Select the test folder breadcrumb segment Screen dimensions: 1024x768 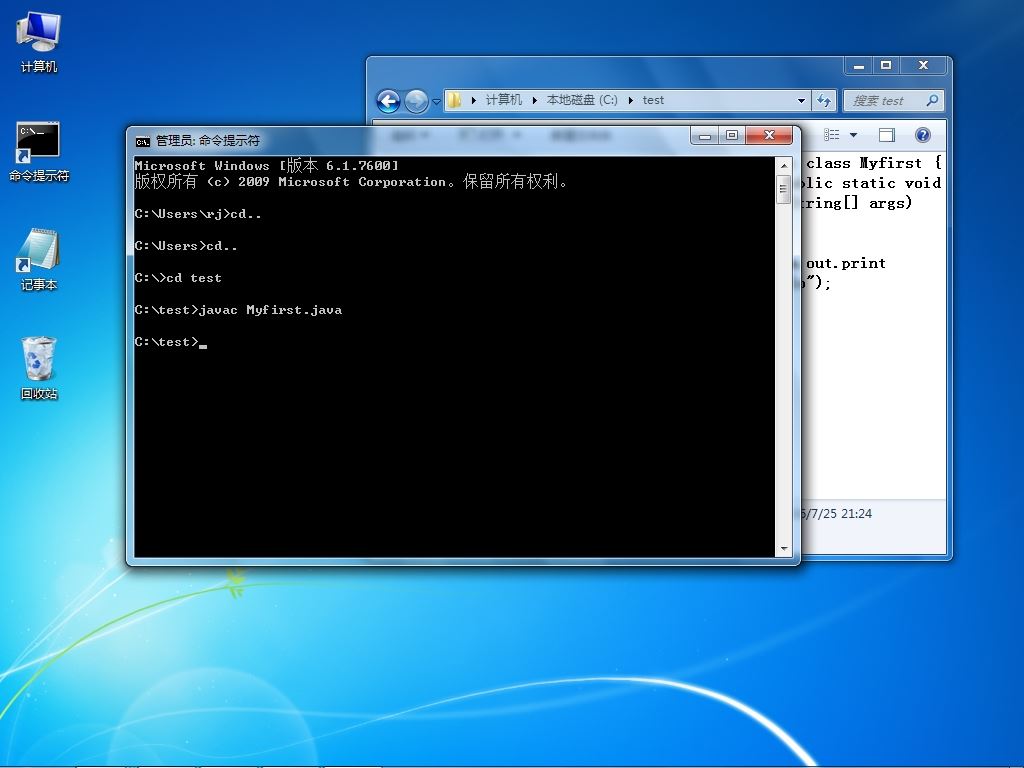coord(652,100)
